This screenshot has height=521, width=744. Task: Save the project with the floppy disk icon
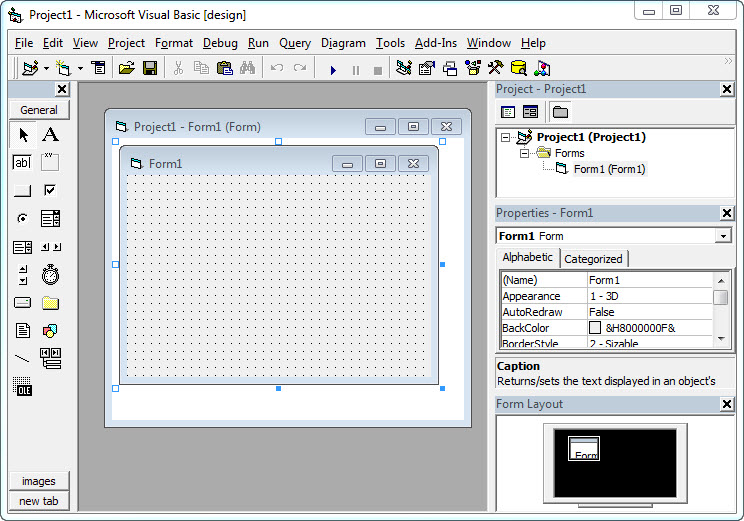pyautogui.click(x=150, y=69)
